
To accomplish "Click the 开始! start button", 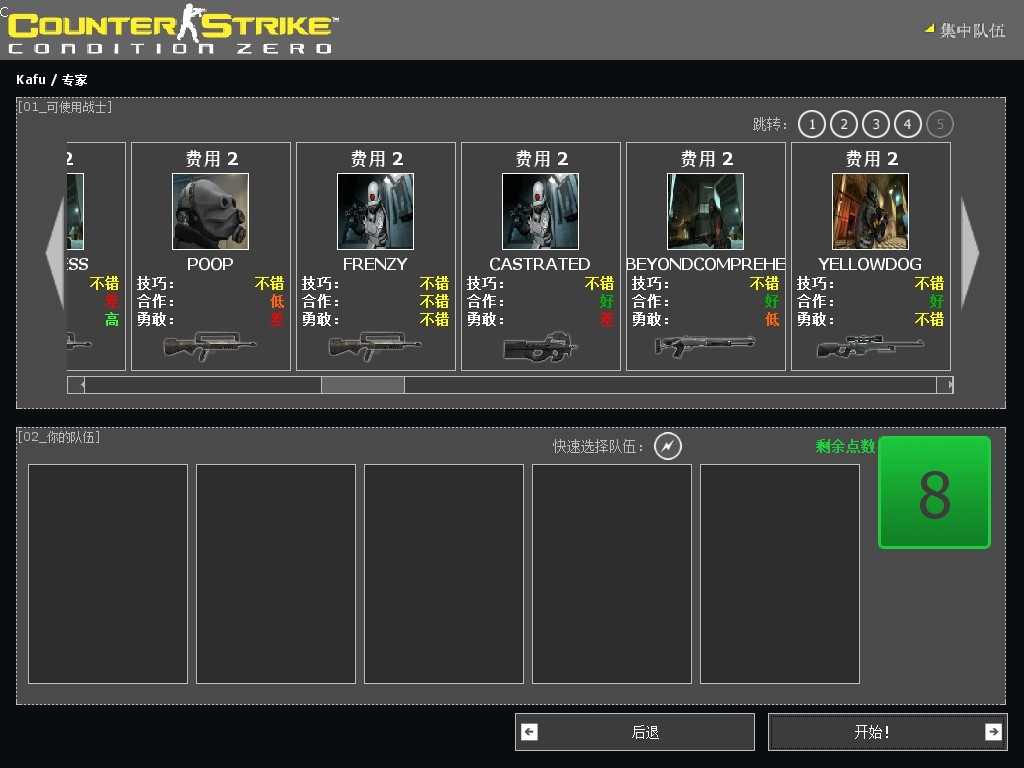I will point(888,732).
